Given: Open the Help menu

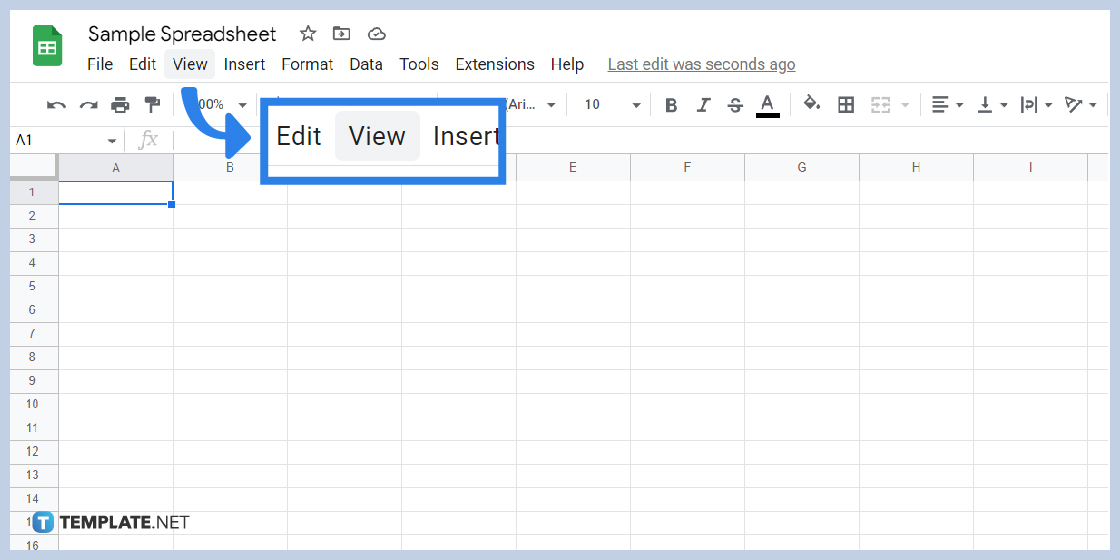Looking at the screenshot, I should [x=567, y=64].
